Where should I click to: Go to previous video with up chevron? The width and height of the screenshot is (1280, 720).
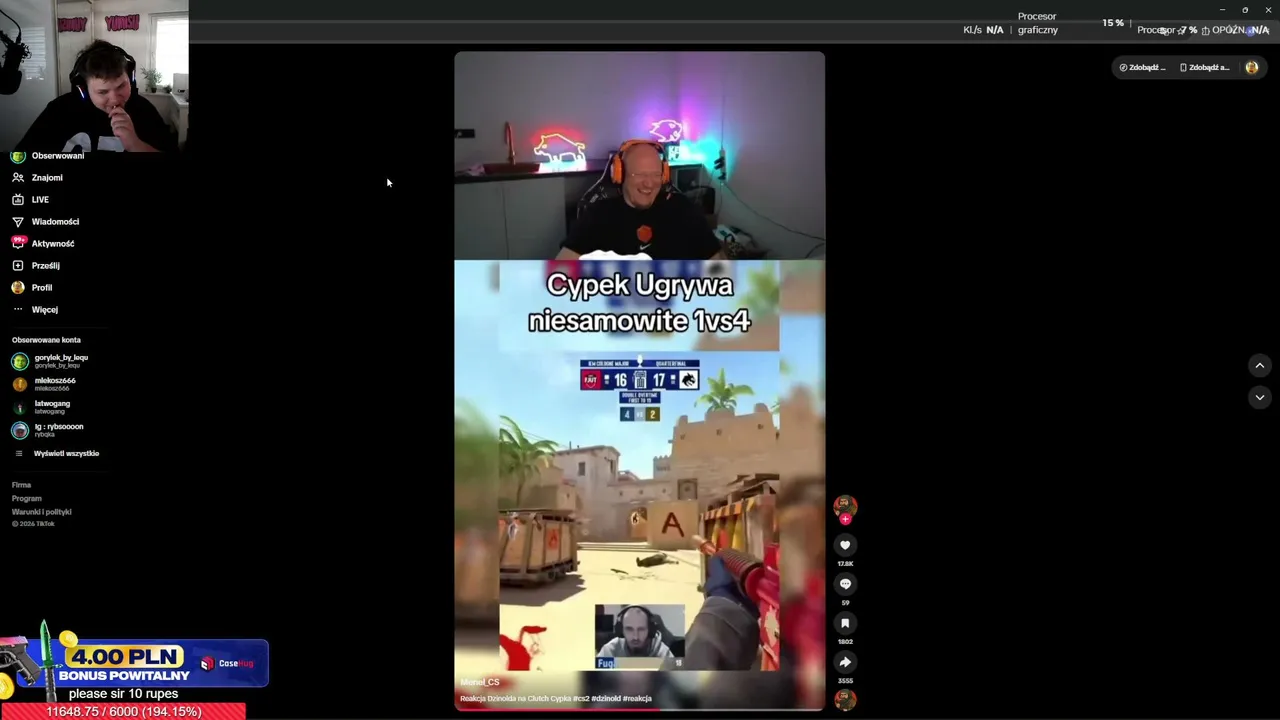[1260, 366]
